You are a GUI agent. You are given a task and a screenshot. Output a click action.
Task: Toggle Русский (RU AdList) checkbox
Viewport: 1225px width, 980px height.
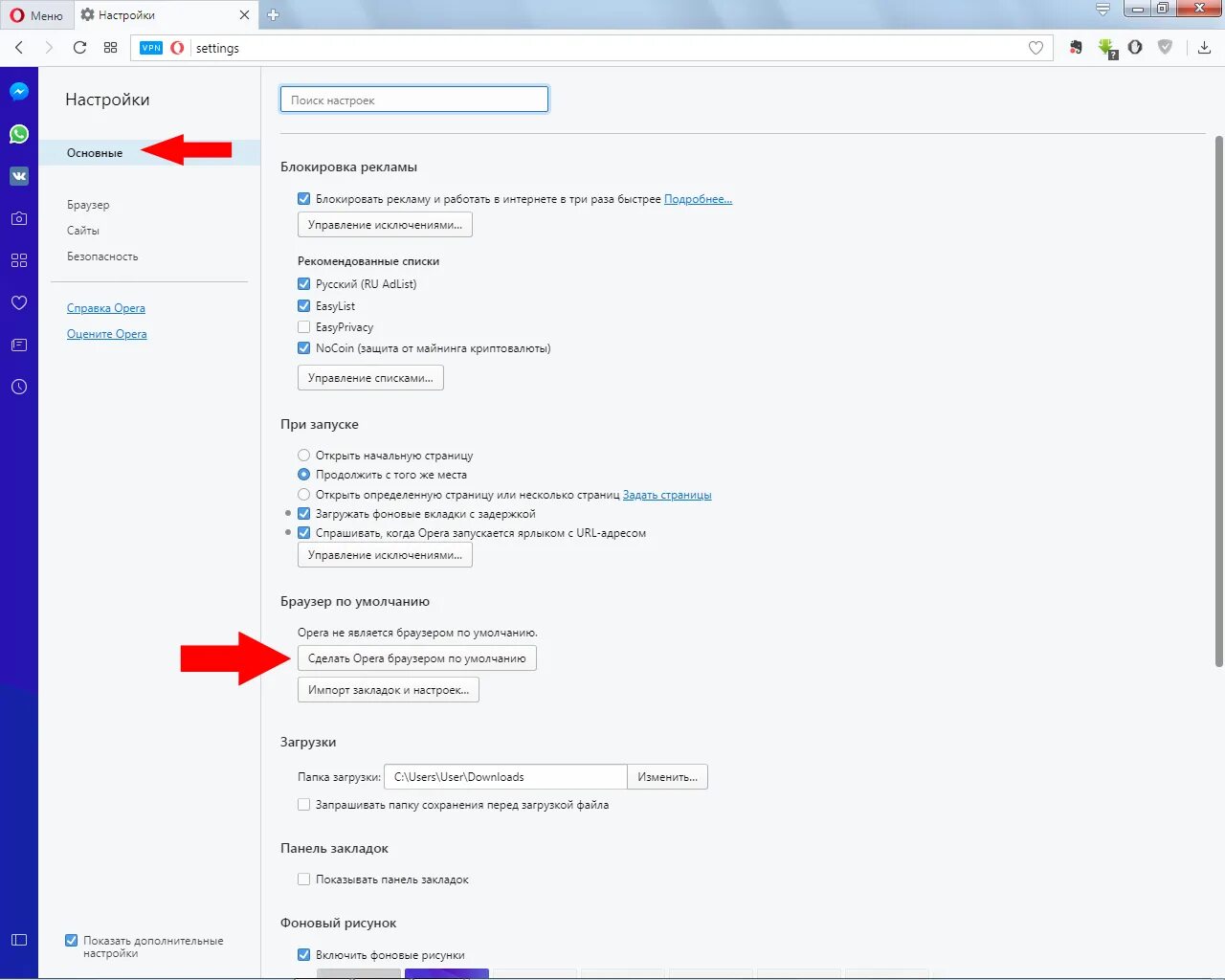point(303,284)
